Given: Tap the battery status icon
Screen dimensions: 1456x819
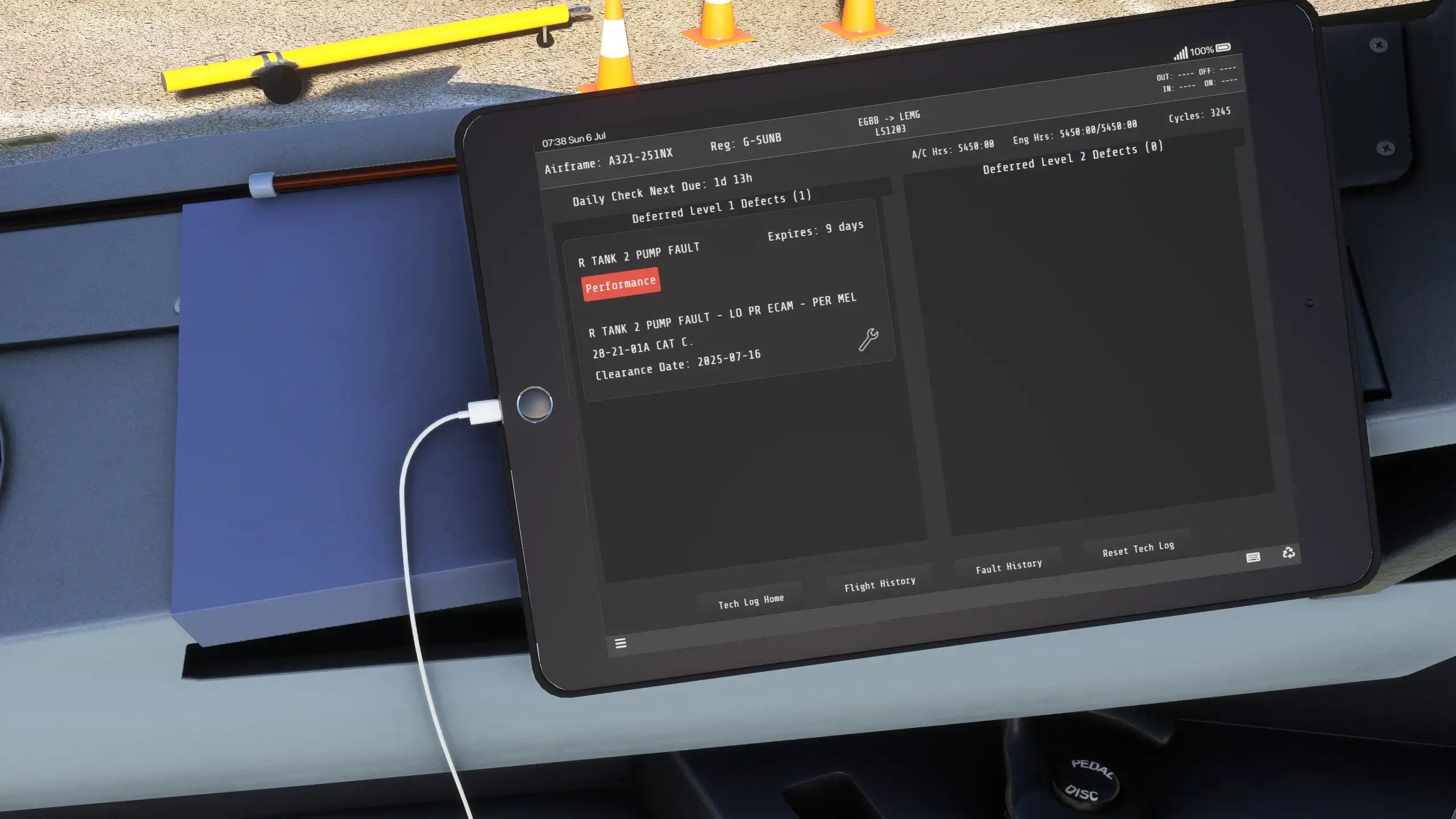Looking at the screenshot, I should [x=1223, y=47].
